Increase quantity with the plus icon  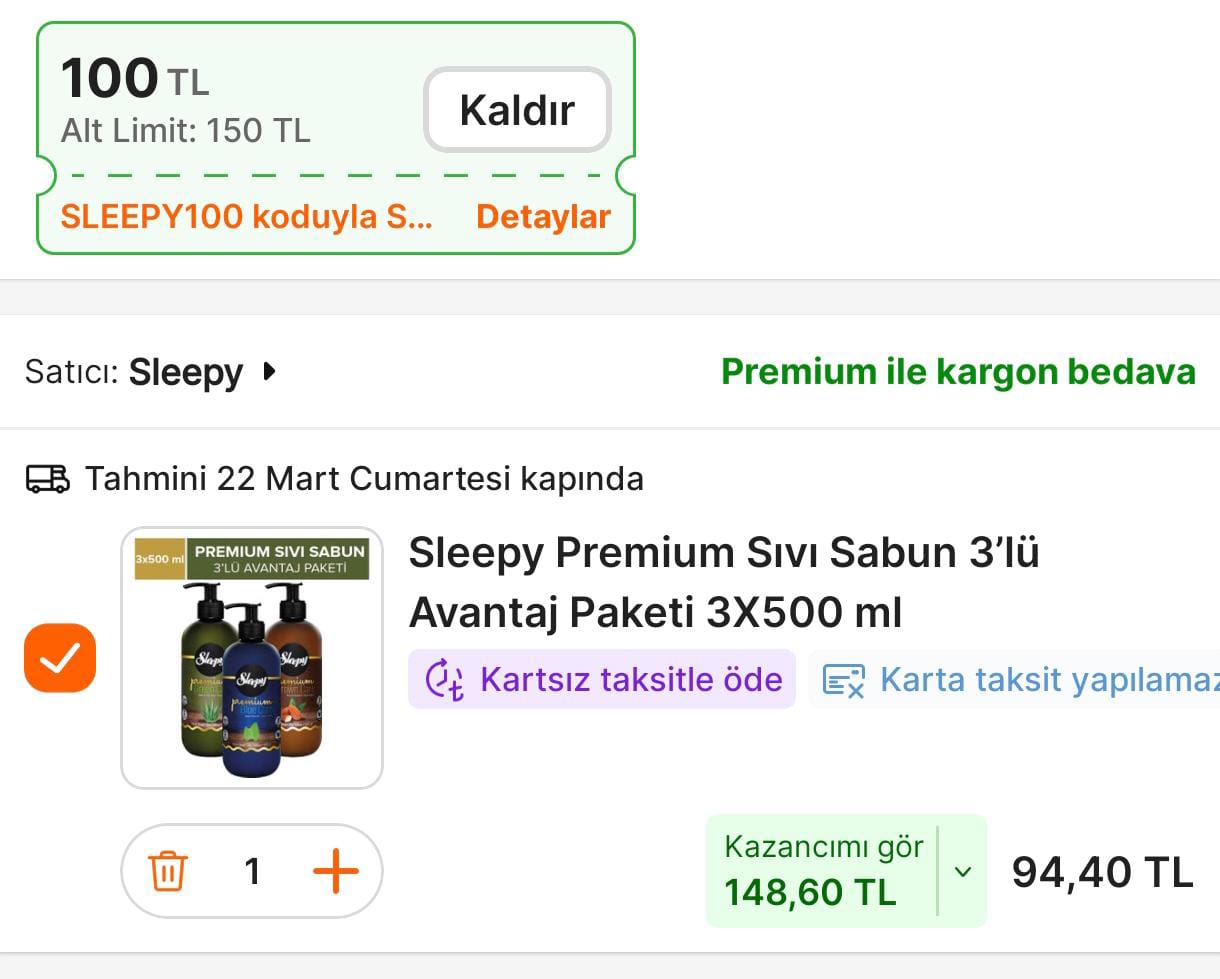pos(335,871)
